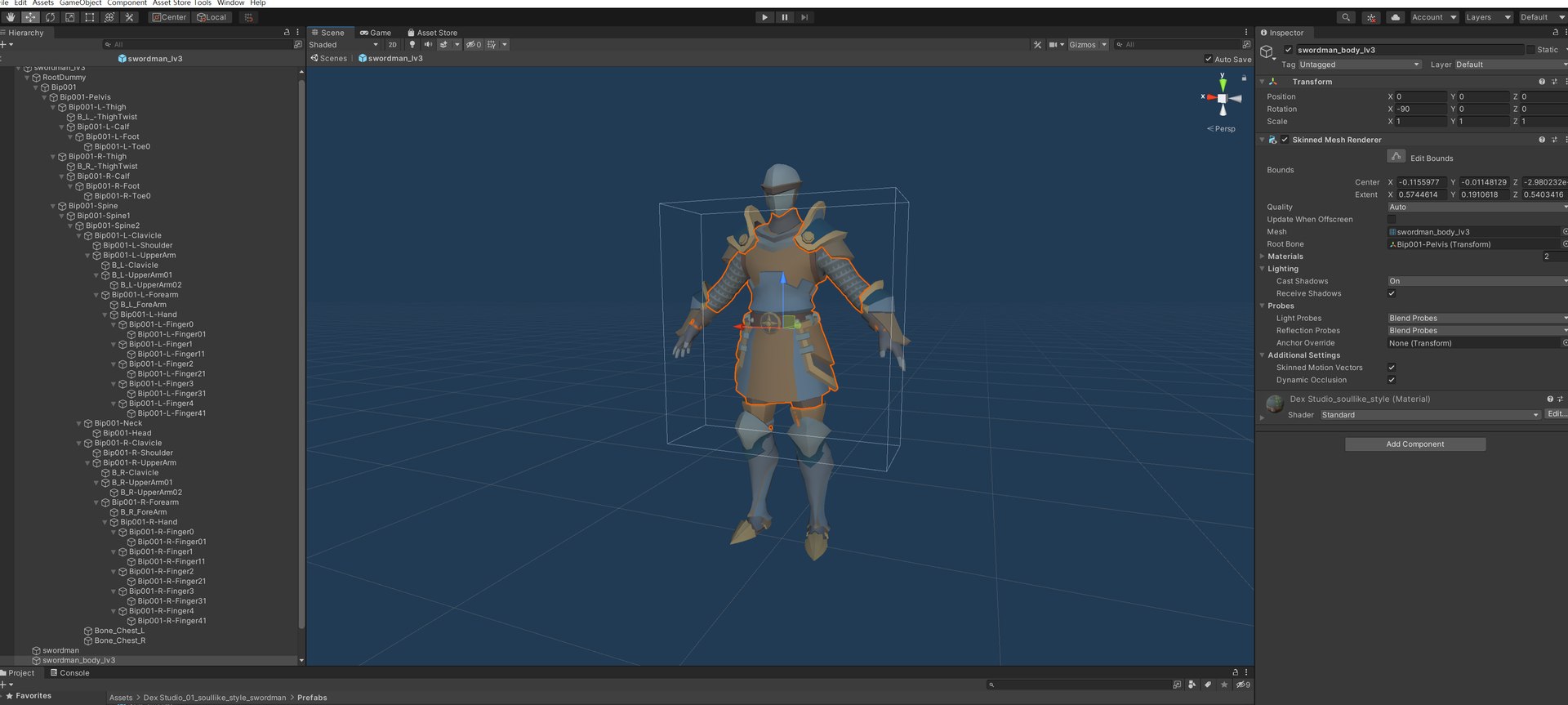Select the Transform tool
The width and height of the screenshot is (1568, 705).
pos(109,17)
